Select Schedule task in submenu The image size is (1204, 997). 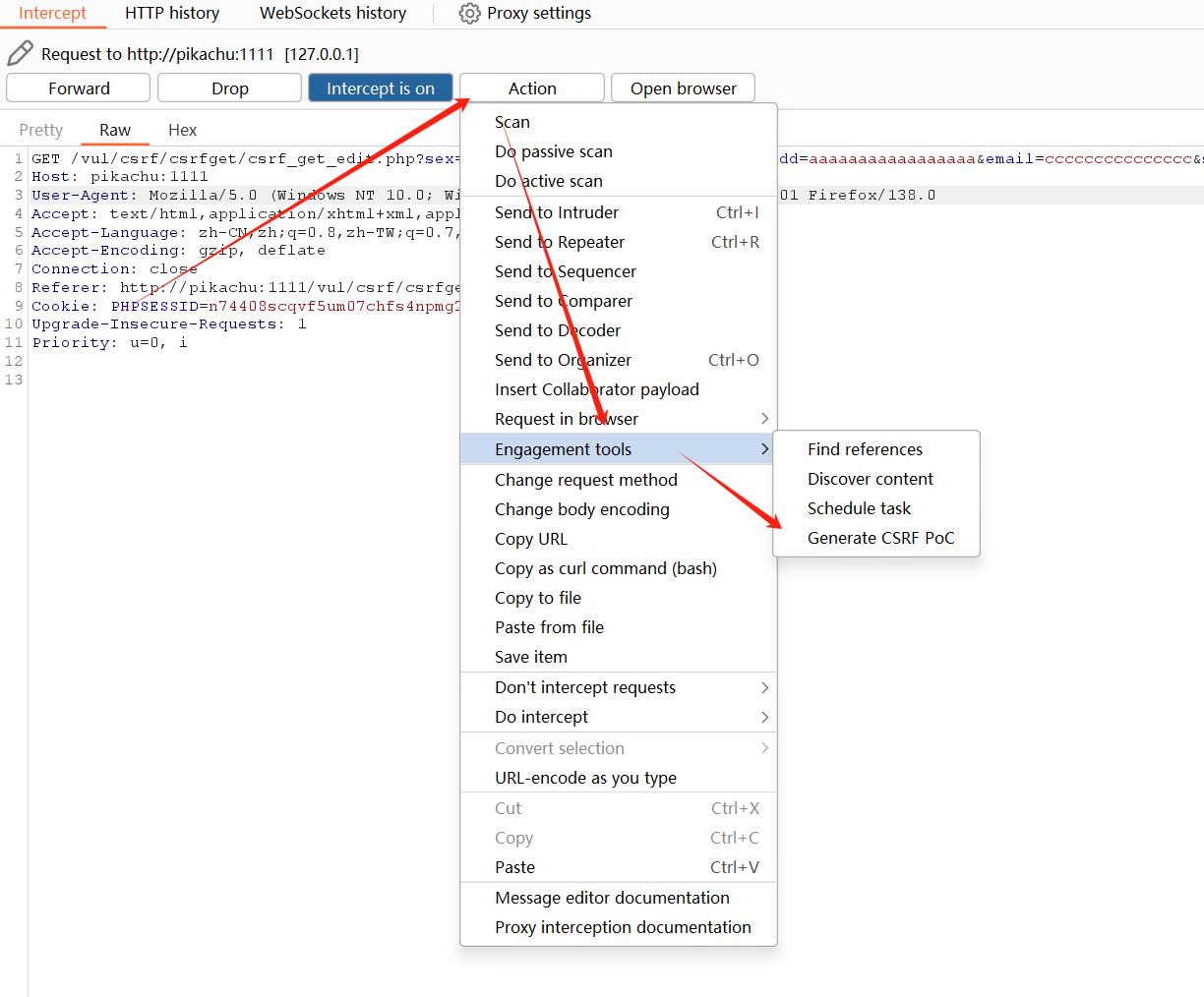click(x=876, y=508)
